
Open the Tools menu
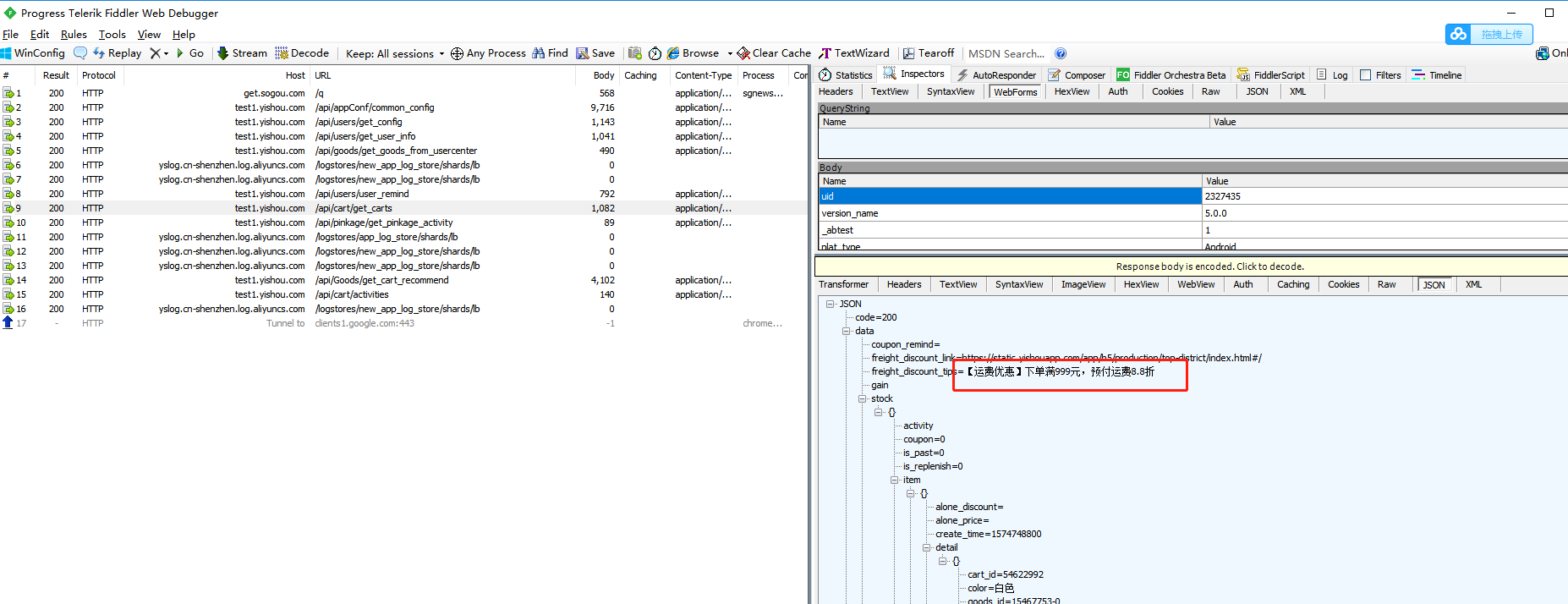pos(112,35)
